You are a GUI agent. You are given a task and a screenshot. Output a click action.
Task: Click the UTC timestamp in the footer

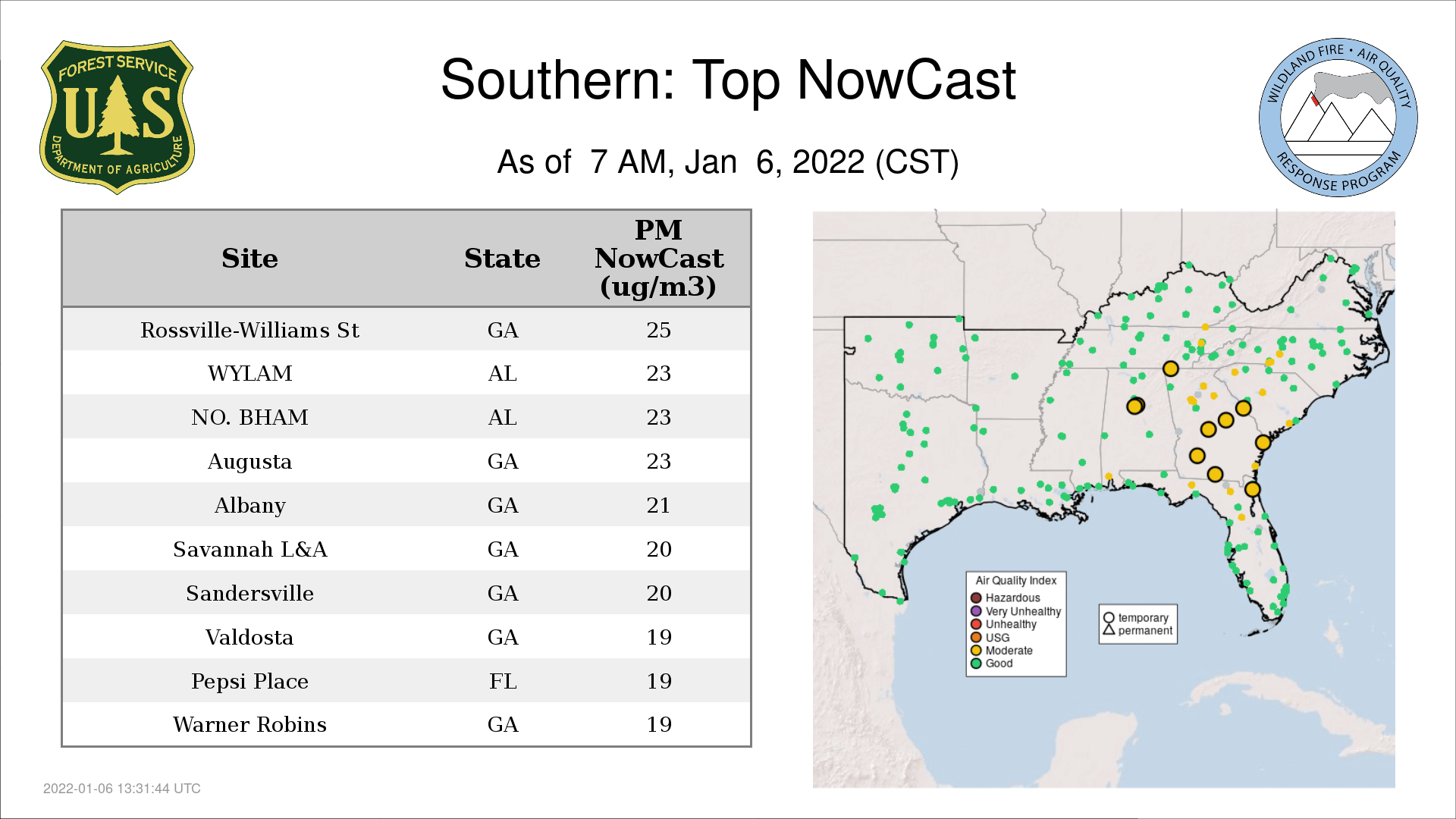pyautogui.click(x=122, y=789)
